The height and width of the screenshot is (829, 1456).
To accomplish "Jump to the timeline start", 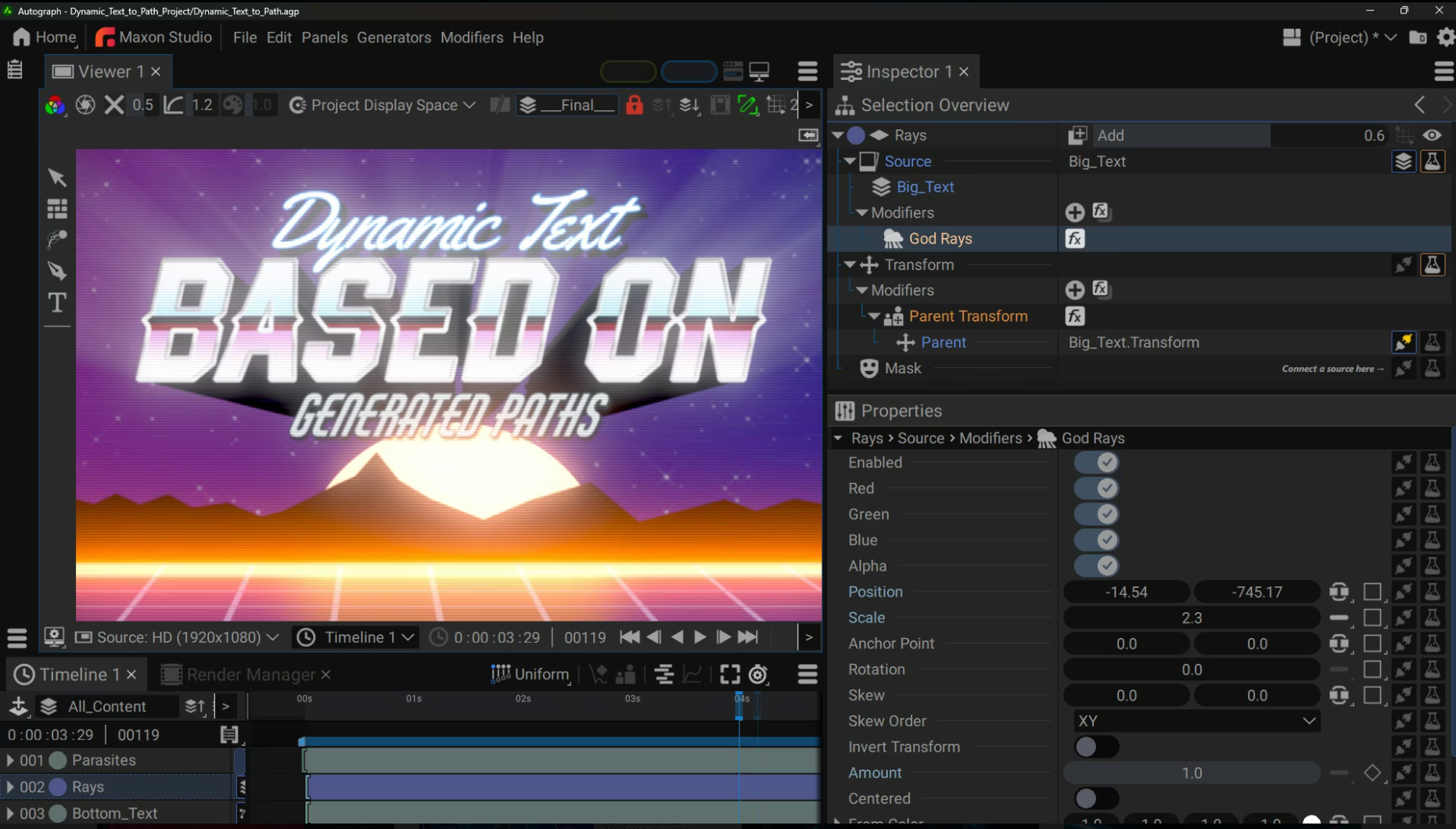I will 629,637.
